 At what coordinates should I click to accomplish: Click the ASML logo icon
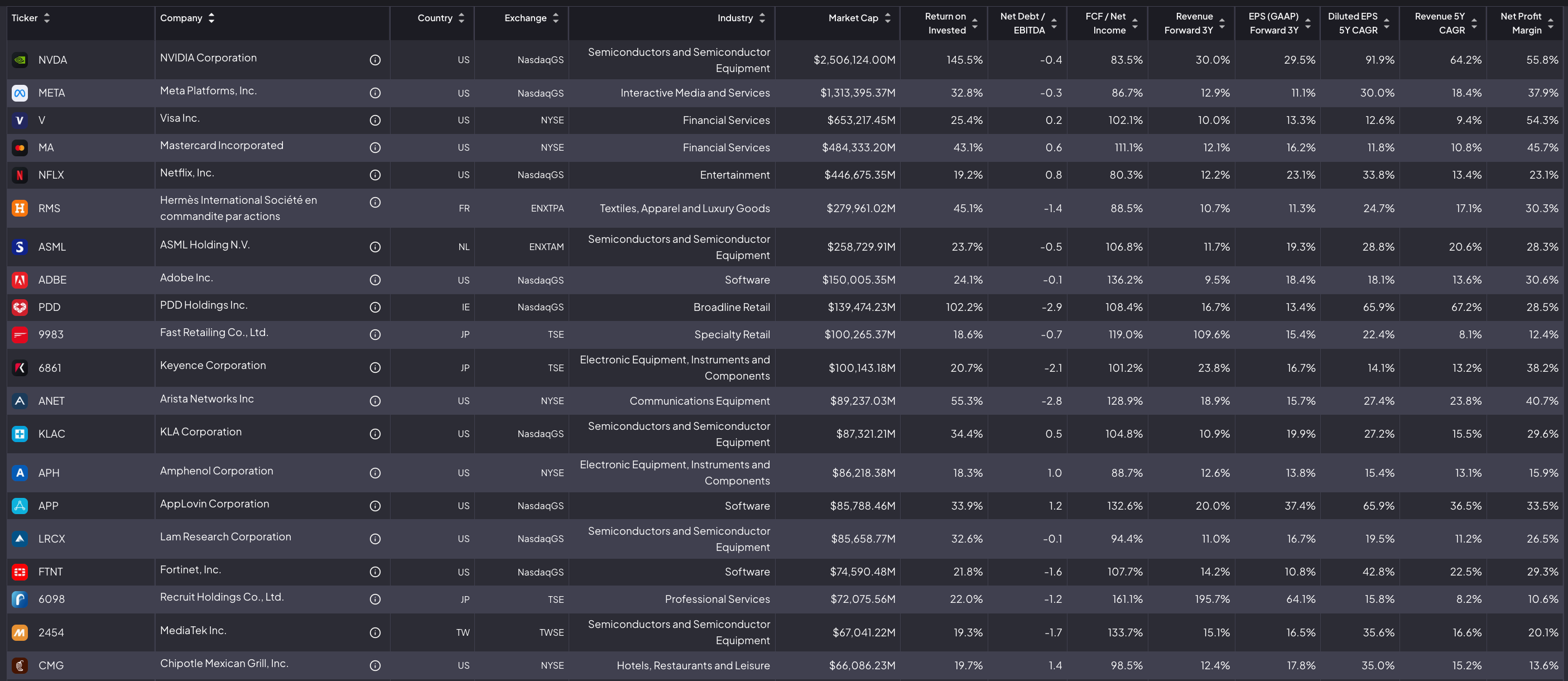[20, 247]
